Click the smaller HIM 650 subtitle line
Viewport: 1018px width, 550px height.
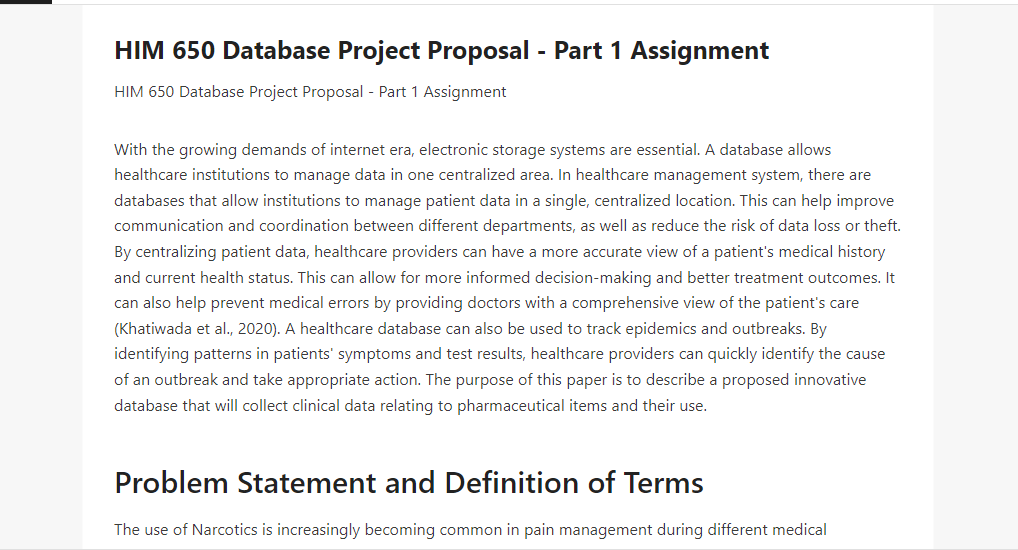point(310,92)
